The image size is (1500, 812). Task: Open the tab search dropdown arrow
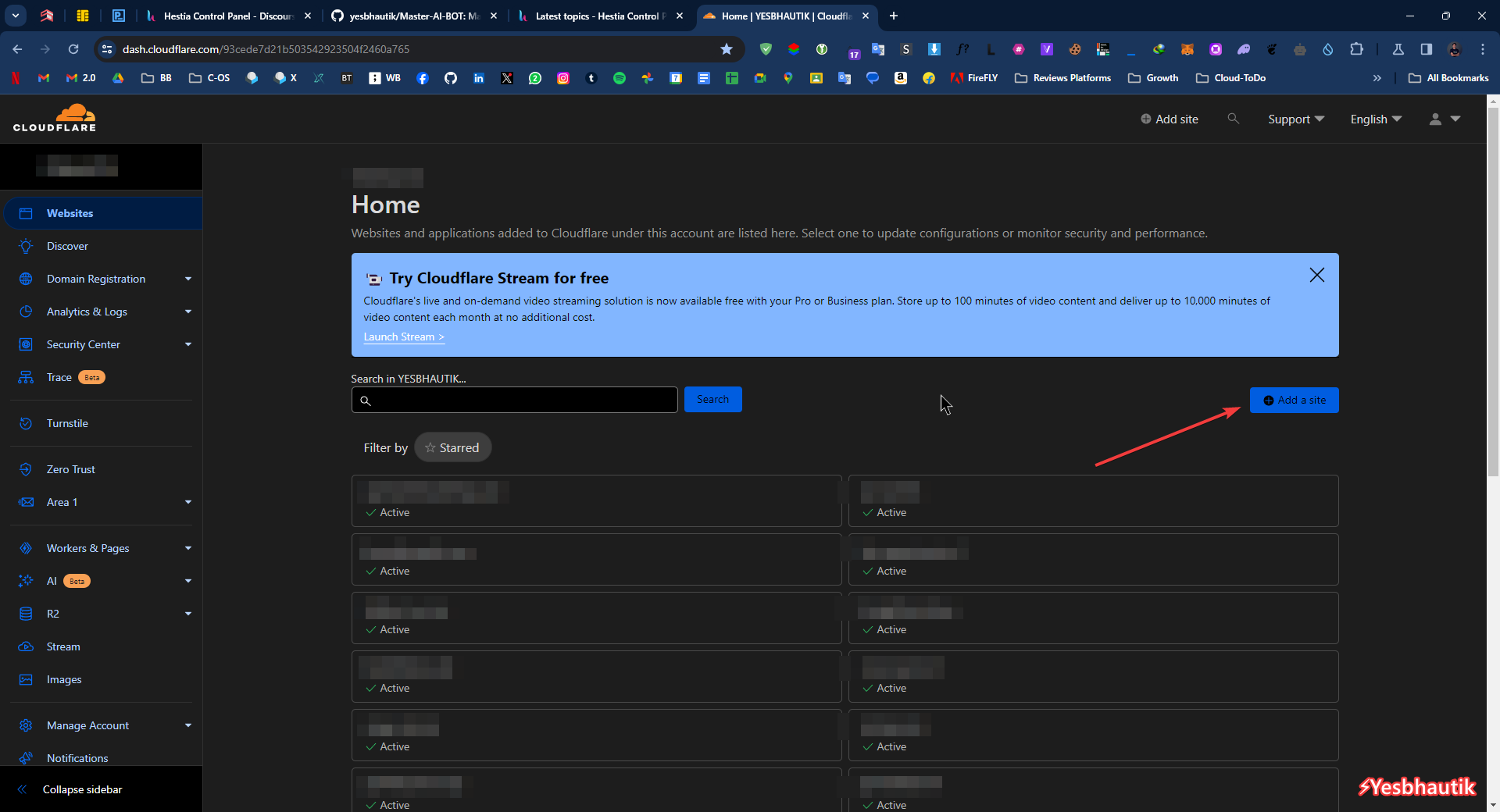point(16,16)
